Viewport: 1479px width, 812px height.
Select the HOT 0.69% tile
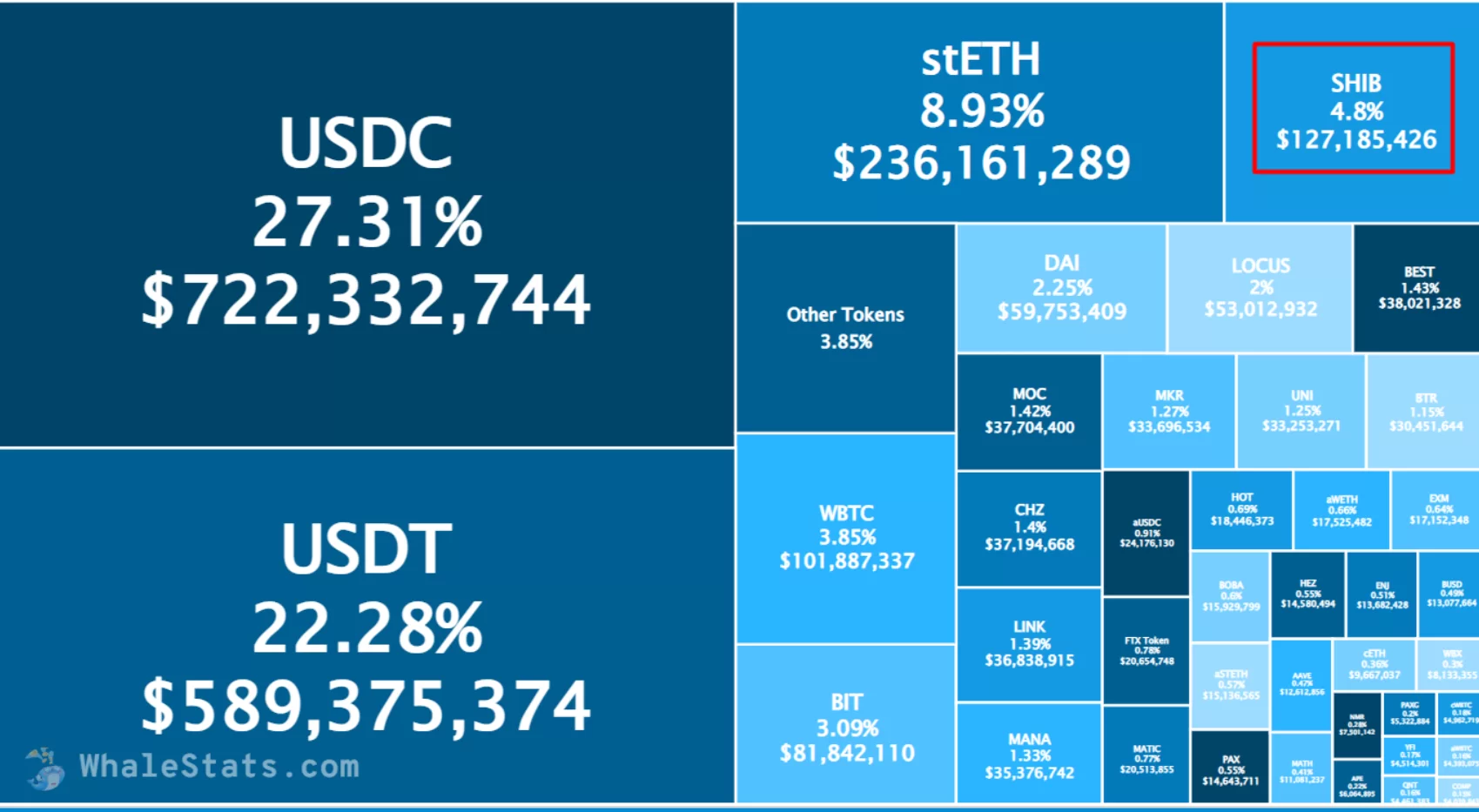pos(1241,509)
